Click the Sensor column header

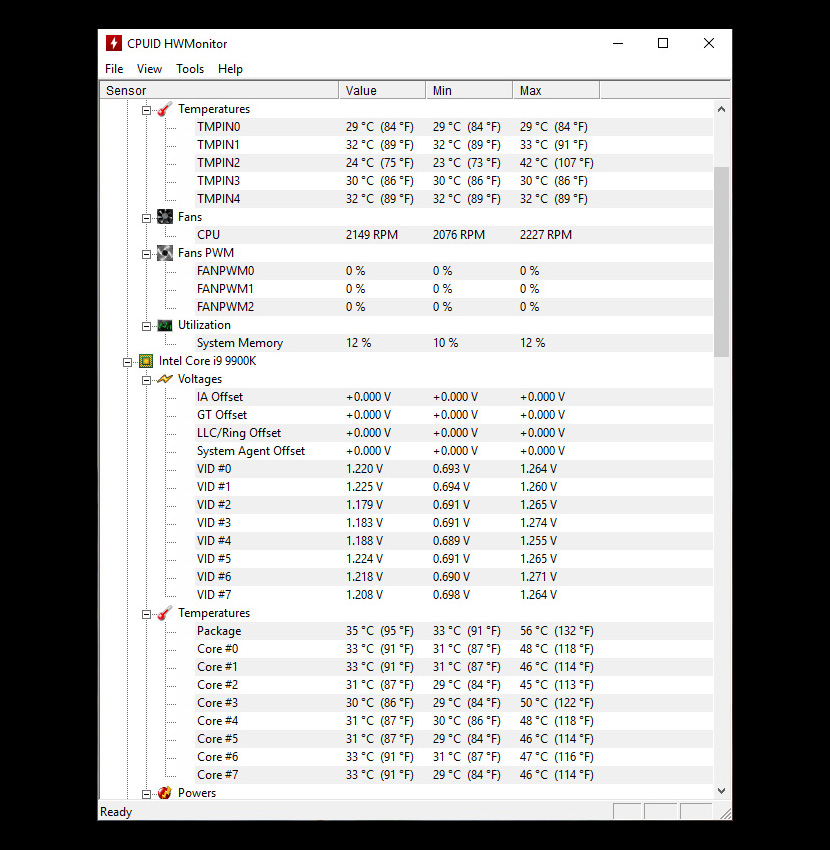tap(219, 91)
